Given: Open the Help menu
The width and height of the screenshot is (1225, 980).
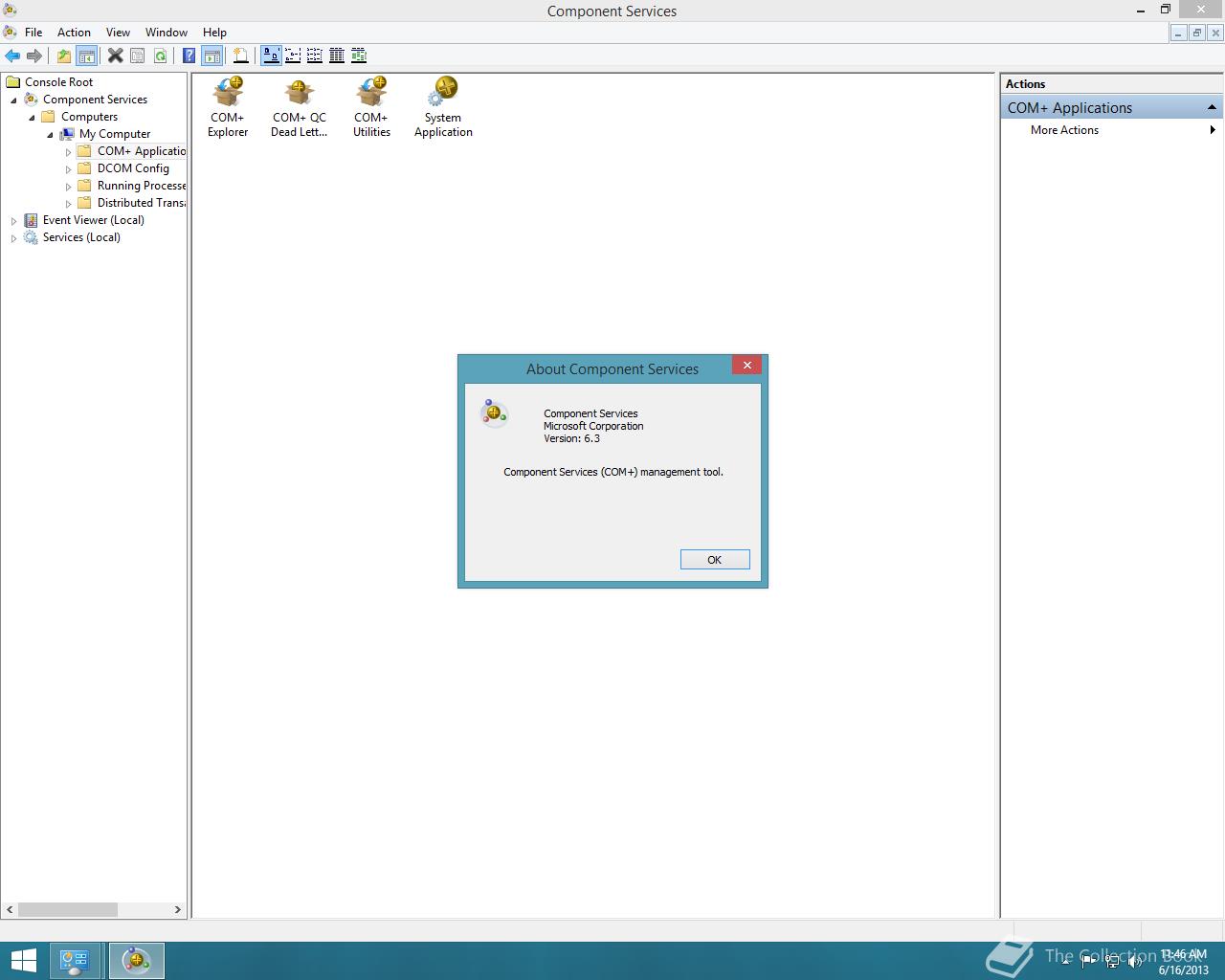Looking at the screenshot, I should pyautogui.click(x=214, y=33).
